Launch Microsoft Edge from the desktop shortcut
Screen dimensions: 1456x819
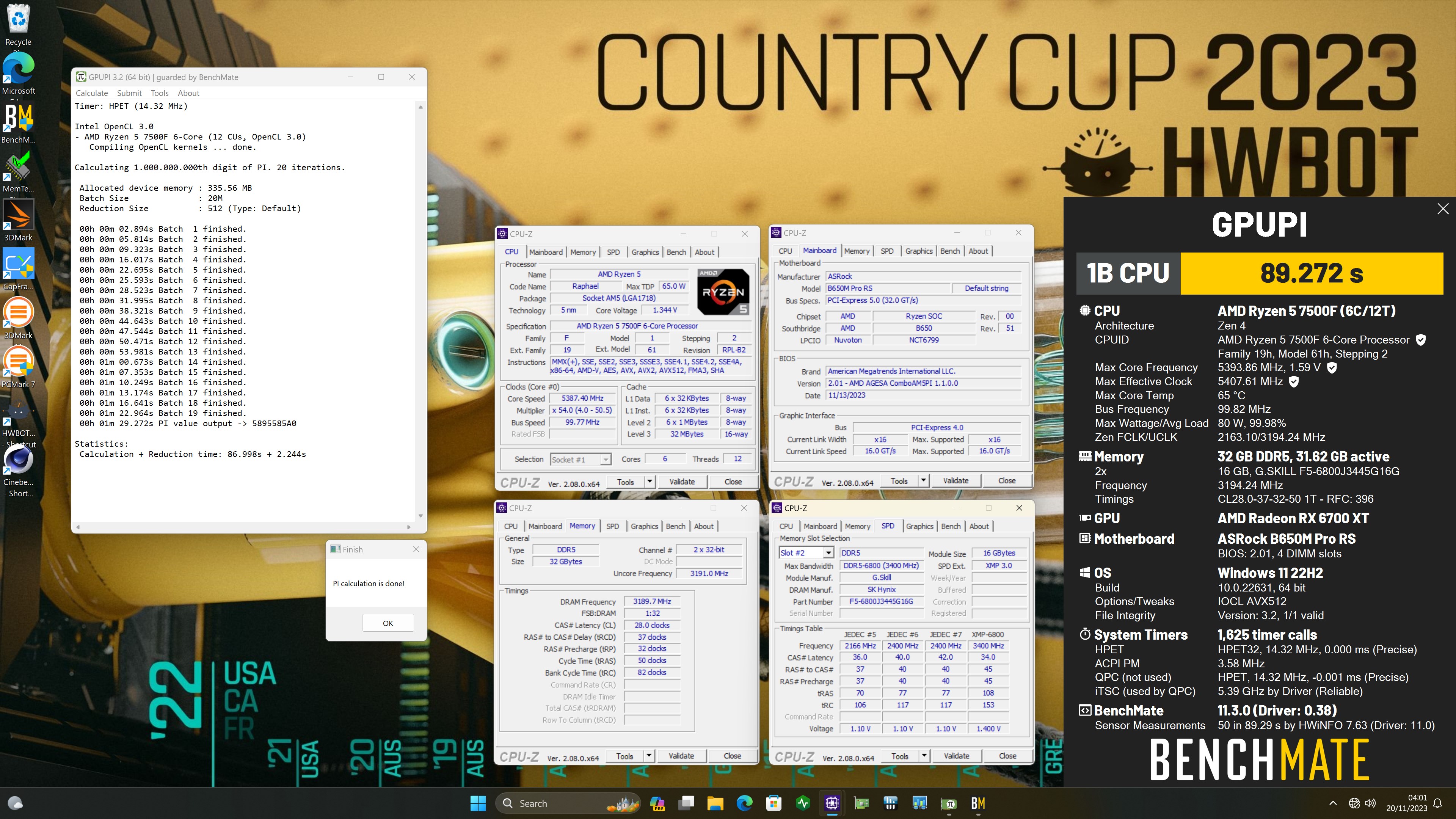pos(19,74)
